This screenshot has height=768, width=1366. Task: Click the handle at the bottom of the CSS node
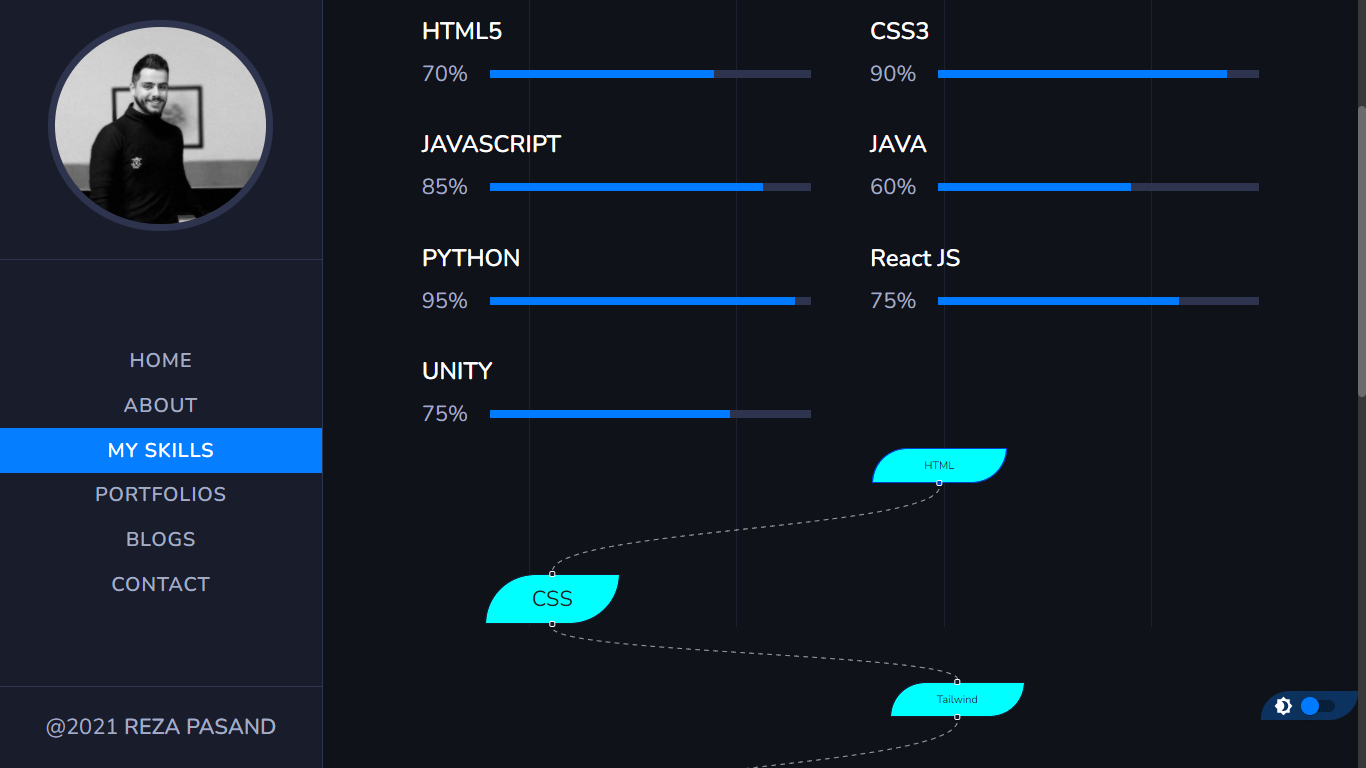point(553,623)
